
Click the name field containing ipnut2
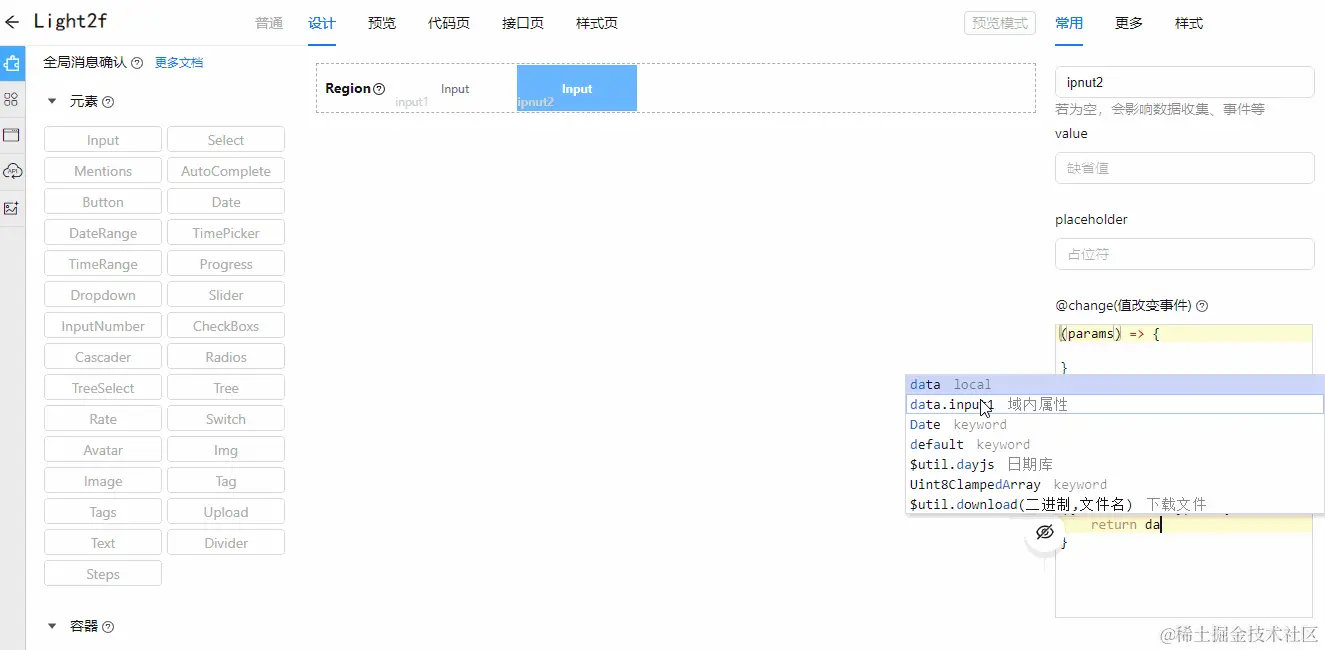(x=1184, y=82)
